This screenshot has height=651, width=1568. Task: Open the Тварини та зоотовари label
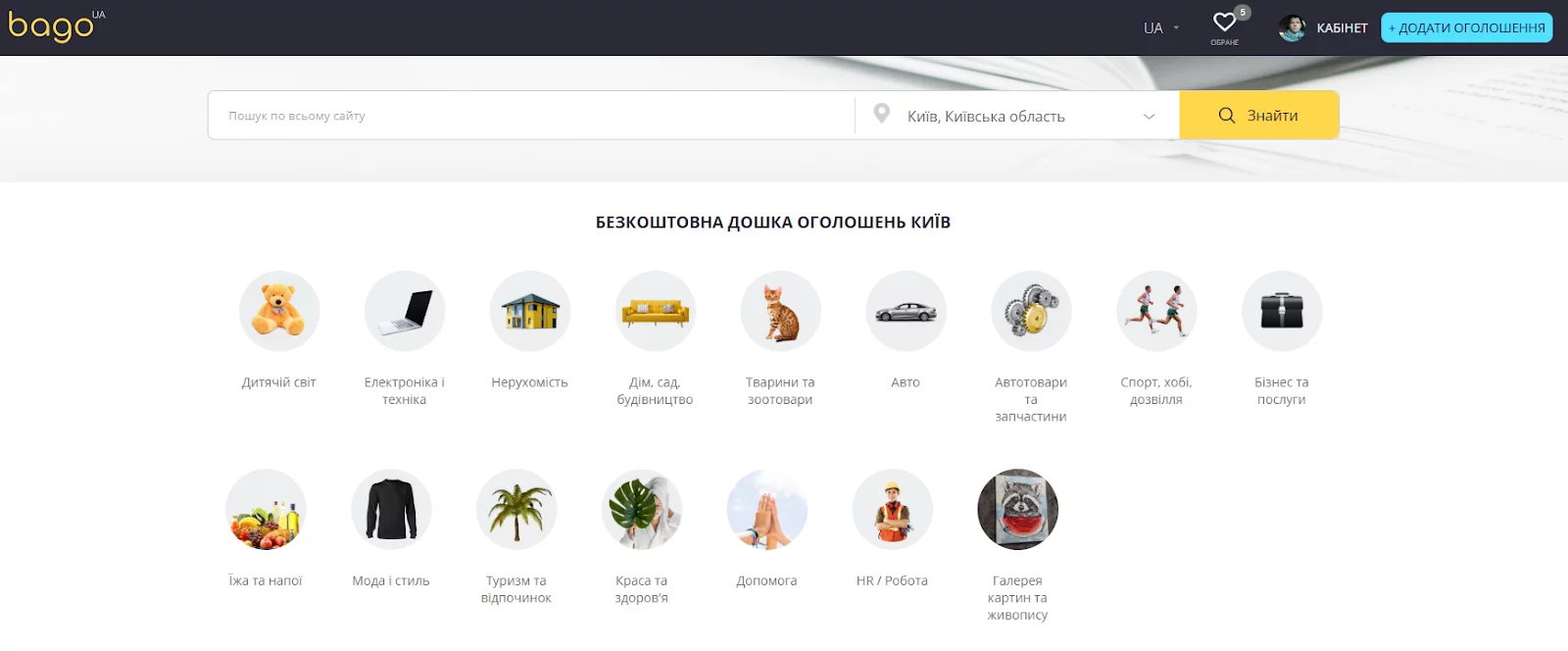(781, 391)
